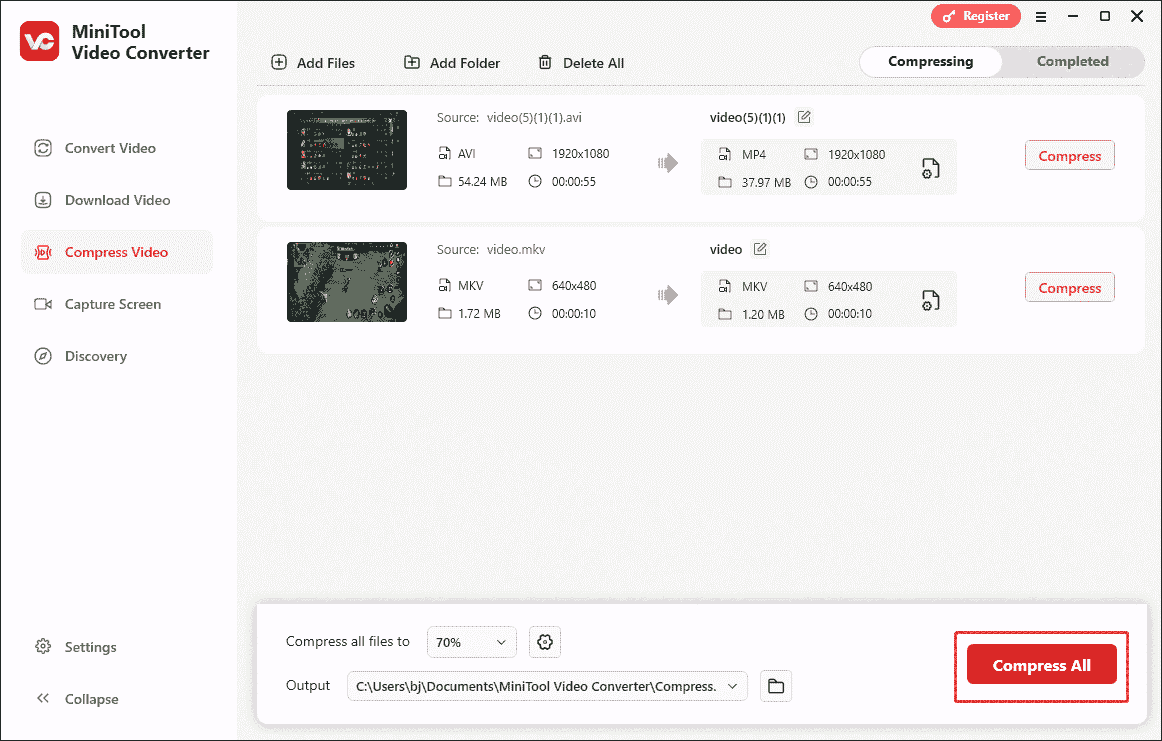Switch to the Completed tab
This screenshot has width=1162, height=741.
point(1072,62)
